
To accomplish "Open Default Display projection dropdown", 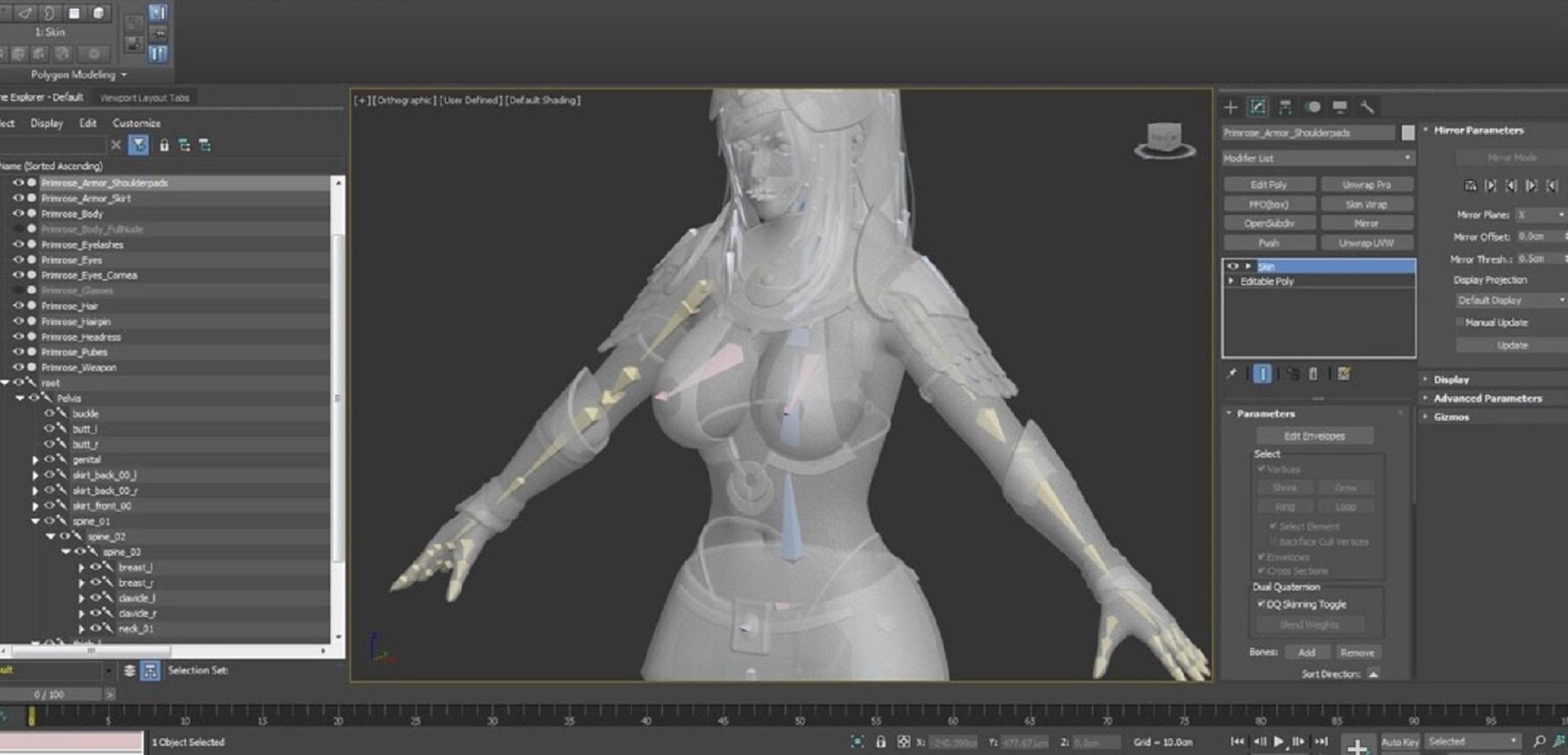I will coord(1511,300).
